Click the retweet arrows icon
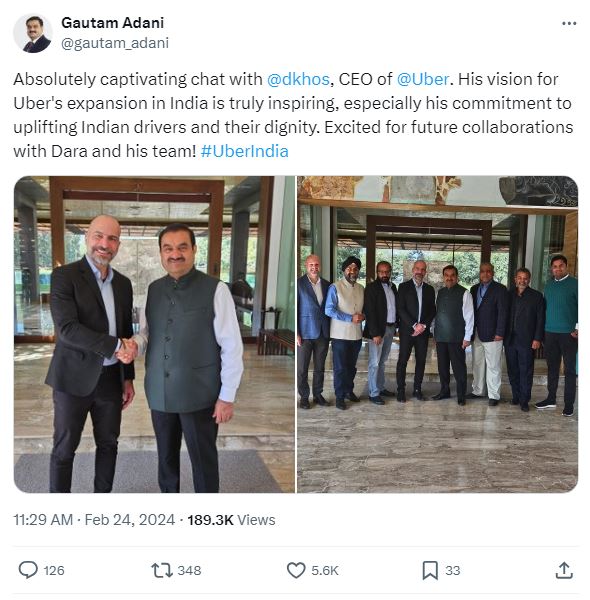This screenshot has width=590, height=600. pos(162,570)
